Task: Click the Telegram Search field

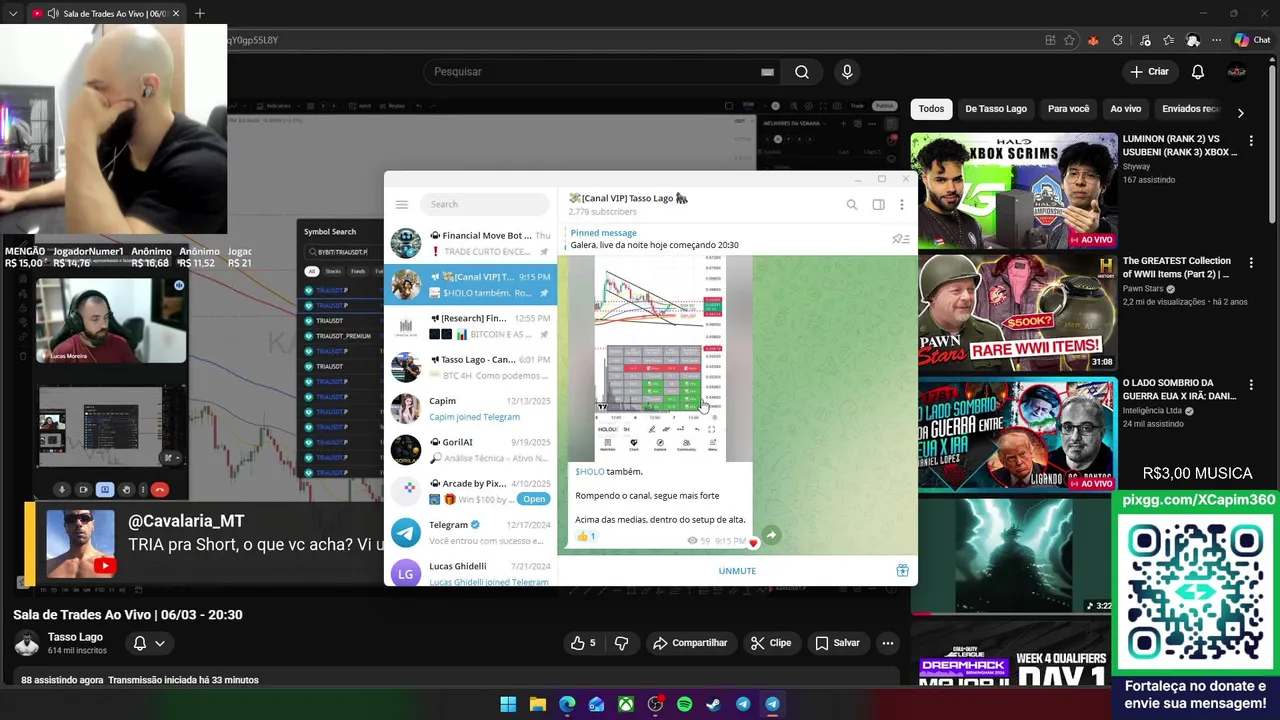Action: [485, 204]
